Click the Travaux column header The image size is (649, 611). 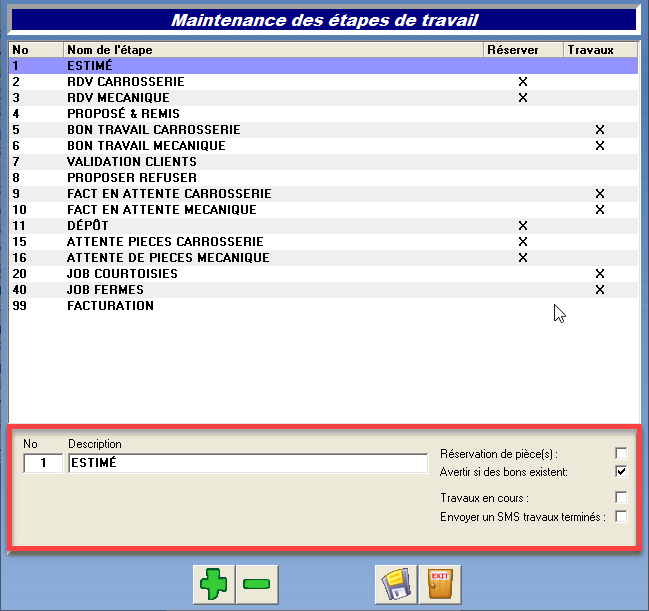point(601,50)
